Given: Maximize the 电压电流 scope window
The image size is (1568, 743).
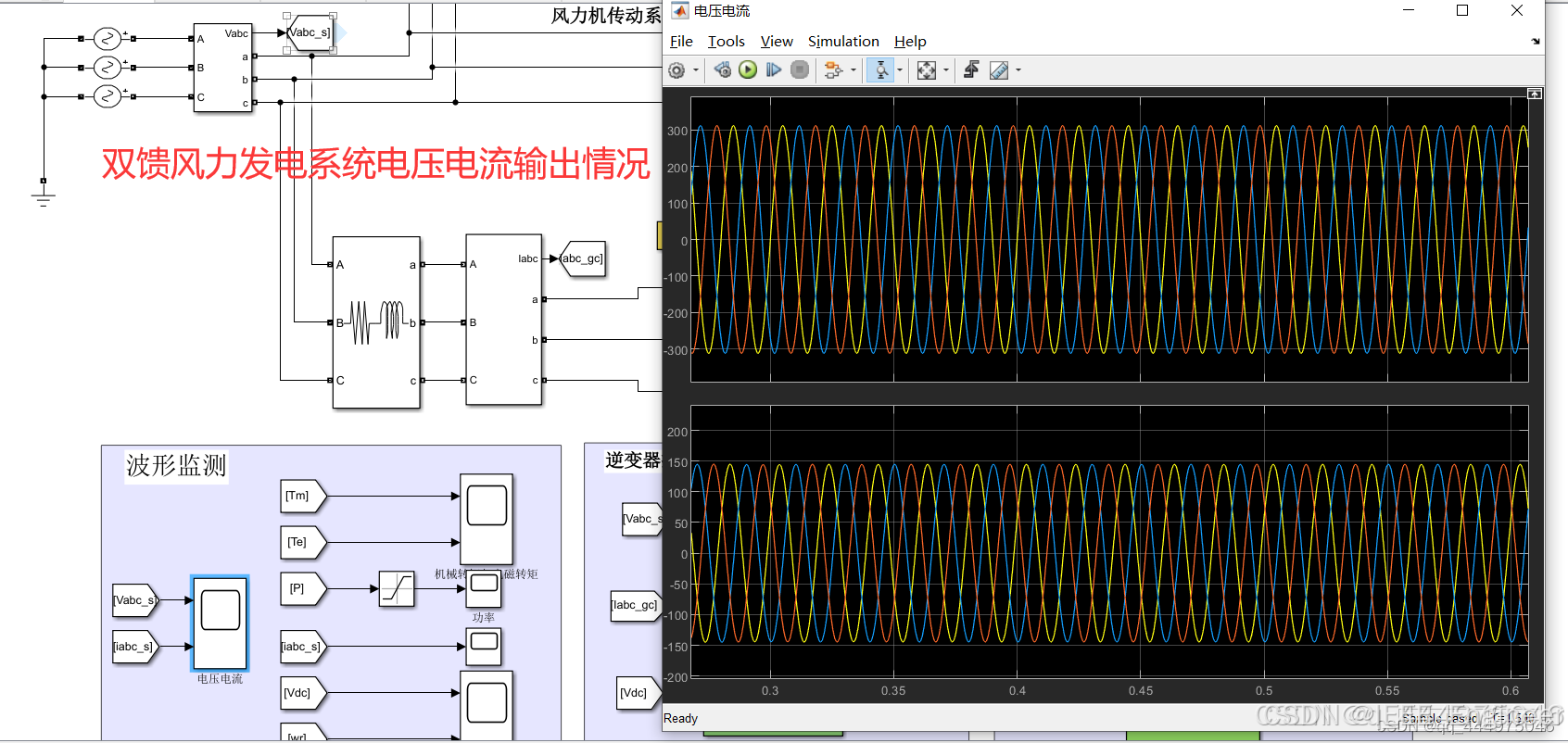Looking at the screenshot, I should (x=1462, y=11).
